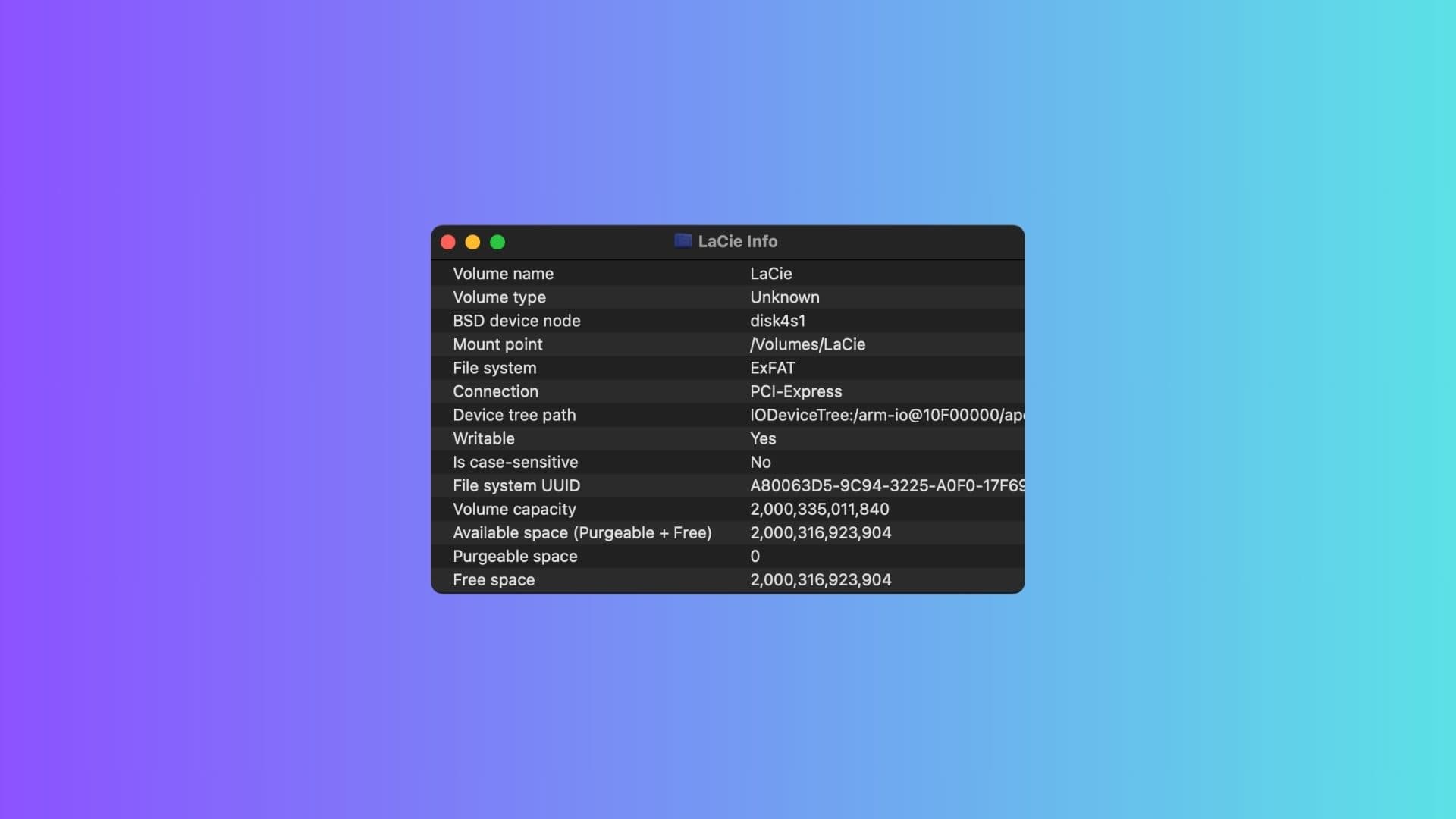Viewport: 1456px width, 819px height.
Task: Click the Volume capacity row
Action: [819, 509]
